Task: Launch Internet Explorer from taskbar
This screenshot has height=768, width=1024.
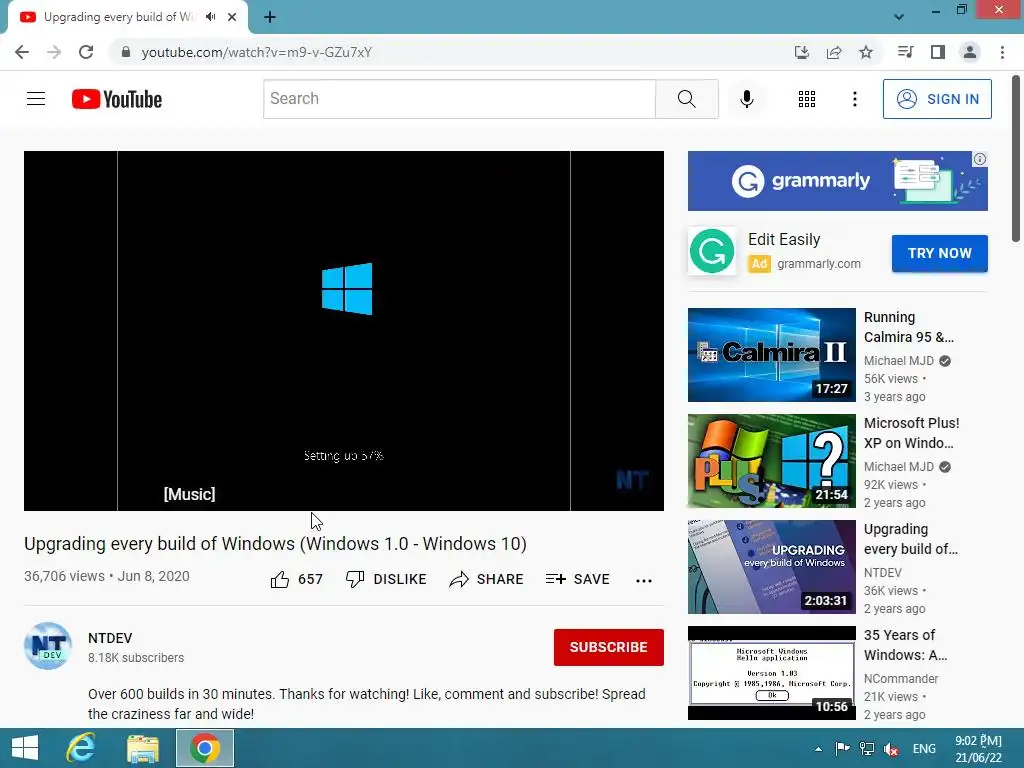Action: [x=81, y=748]
